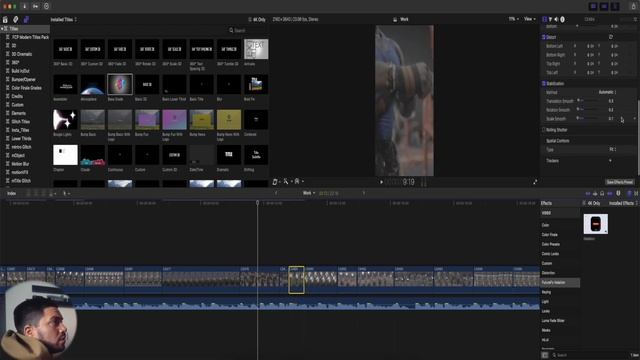The image size is (640, 360).
Task: Open the retime tool dropdown under viewer
Action: pos(299,182)
